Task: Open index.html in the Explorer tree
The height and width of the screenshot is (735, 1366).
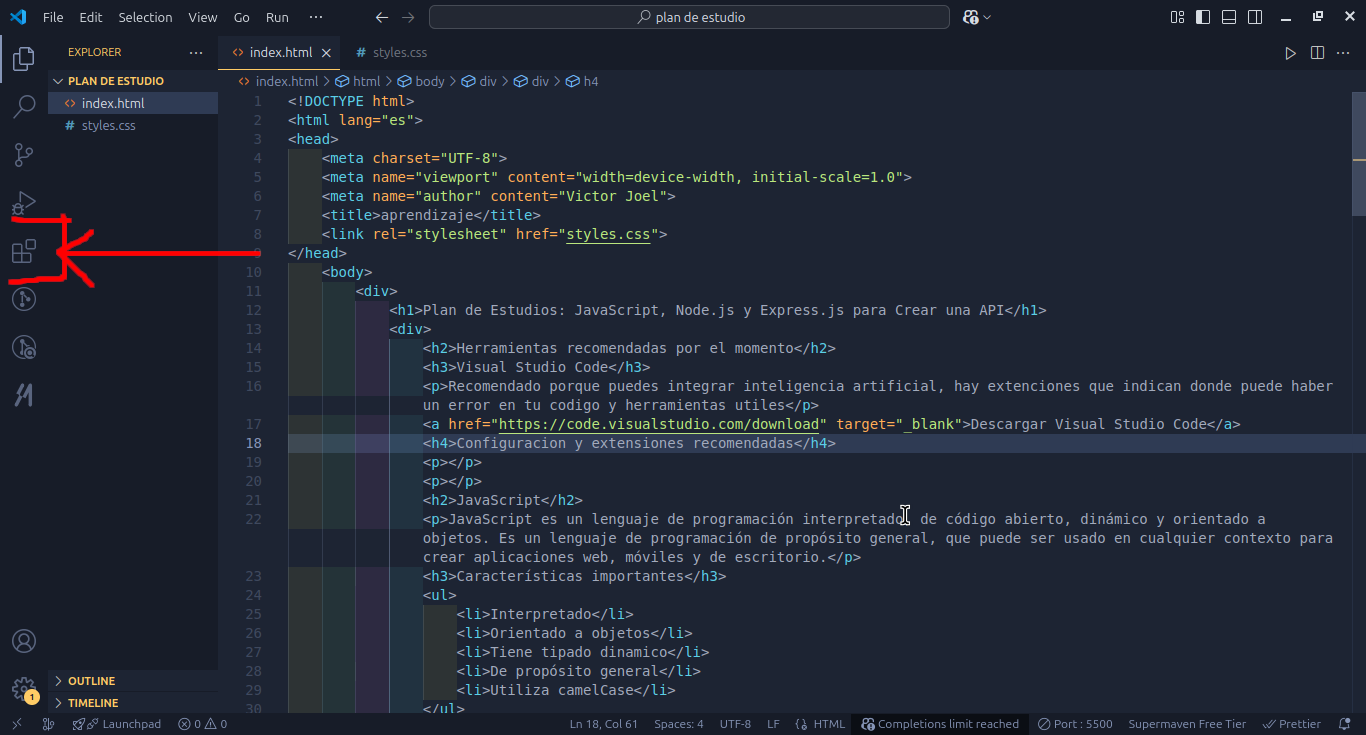Action: (133, 103)
